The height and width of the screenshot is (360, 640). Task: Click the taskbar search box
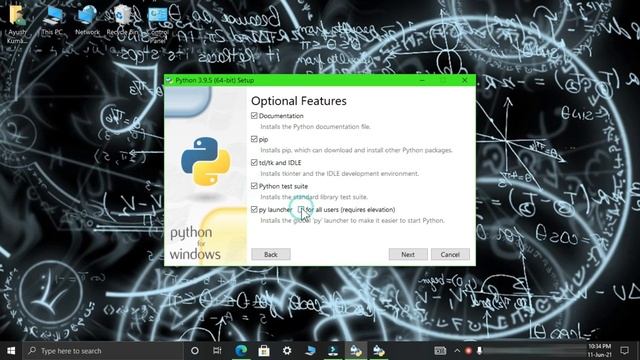tap(102, 351)
